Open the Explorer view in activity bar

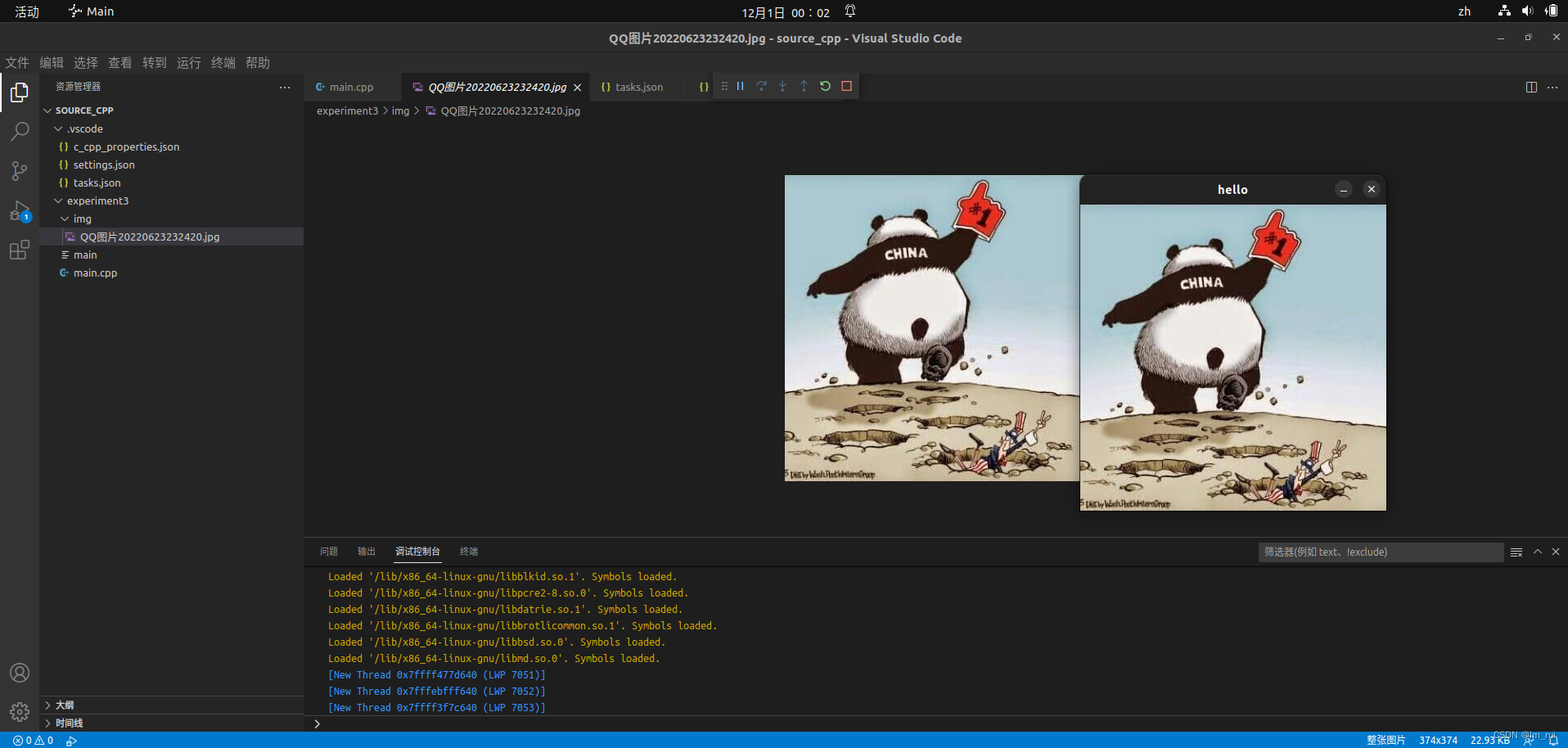tap(20, 92)
